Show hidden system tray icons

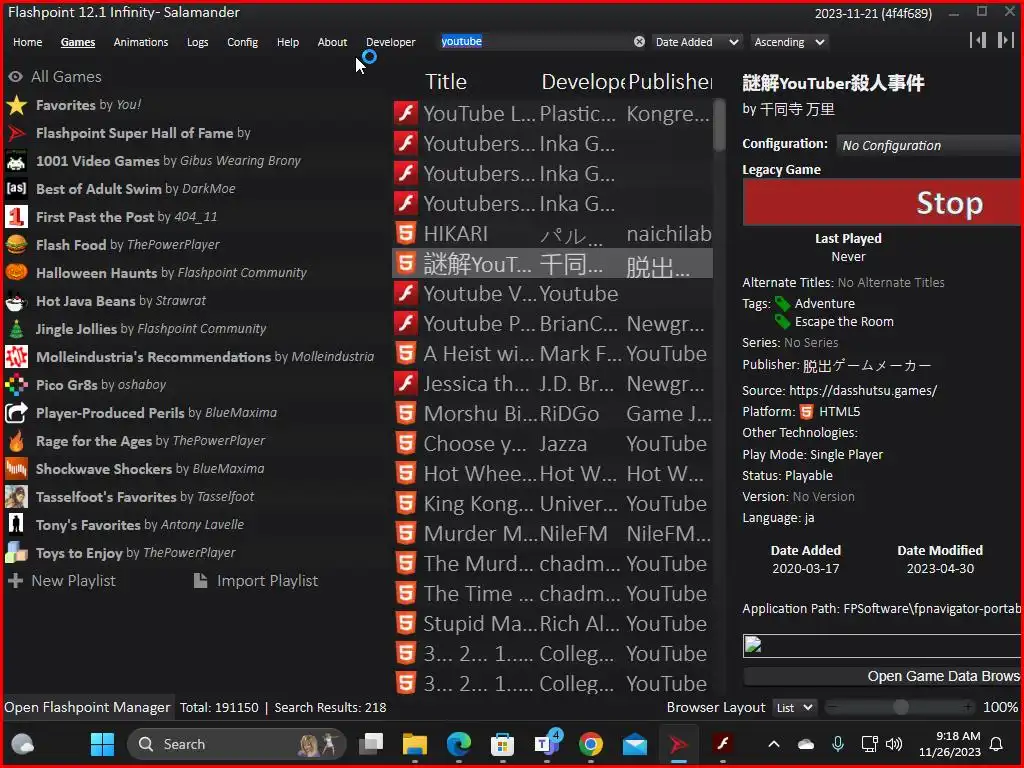pyautogui.click(x=774, y=744)
